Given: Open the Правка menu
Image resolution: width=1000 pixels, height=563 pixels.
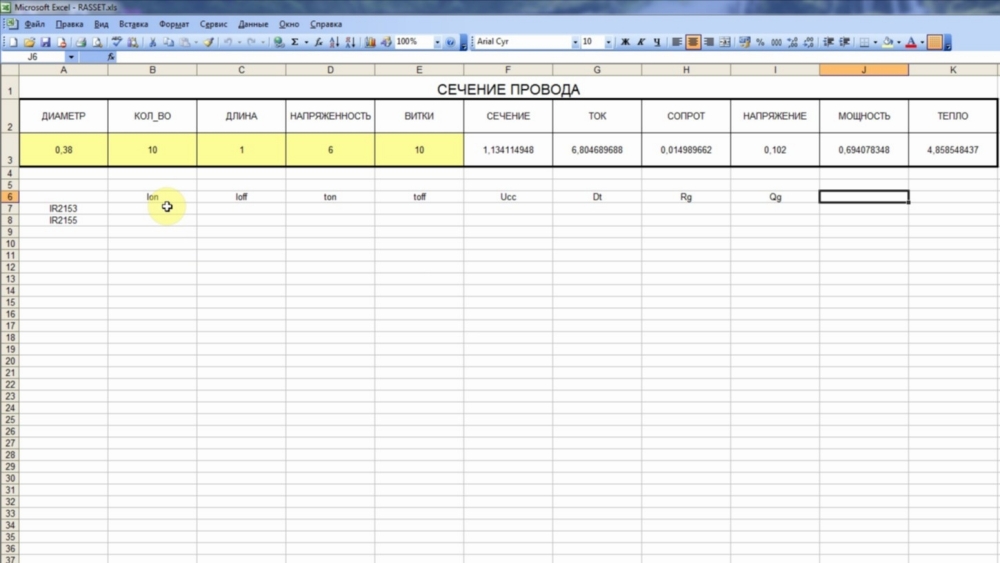Looking at the screenshot, I should [69, 24].
